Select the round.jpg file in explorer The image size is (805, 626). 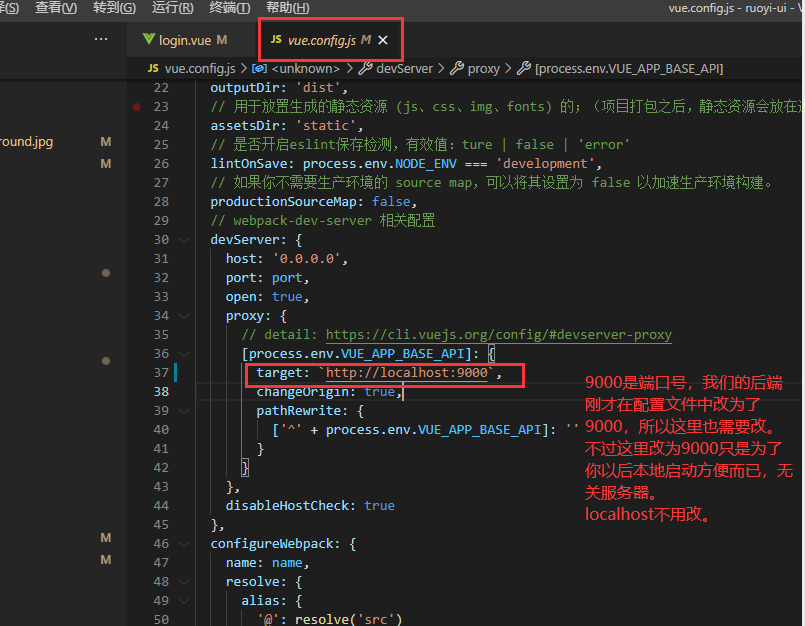pos(27,142)
